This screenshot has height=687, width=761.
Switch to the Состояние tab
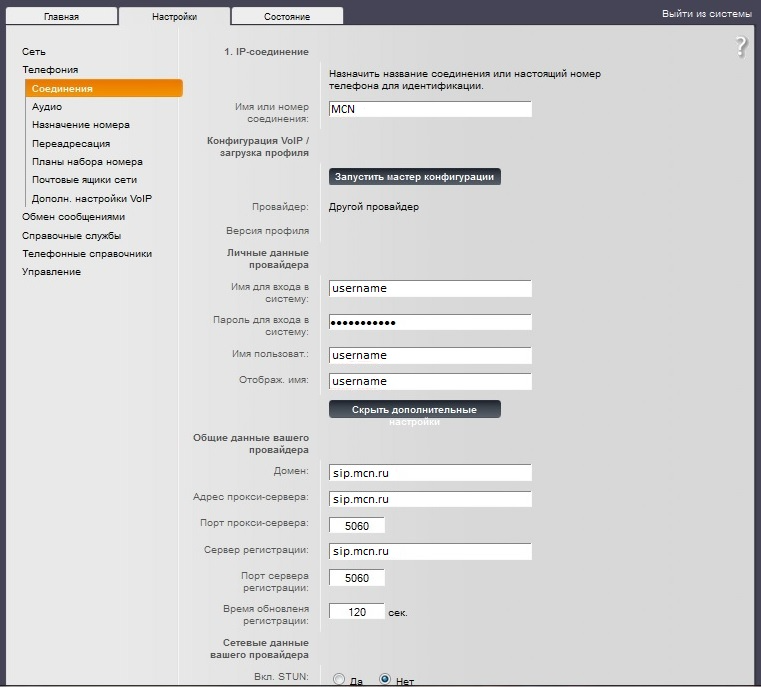[287, 16]
